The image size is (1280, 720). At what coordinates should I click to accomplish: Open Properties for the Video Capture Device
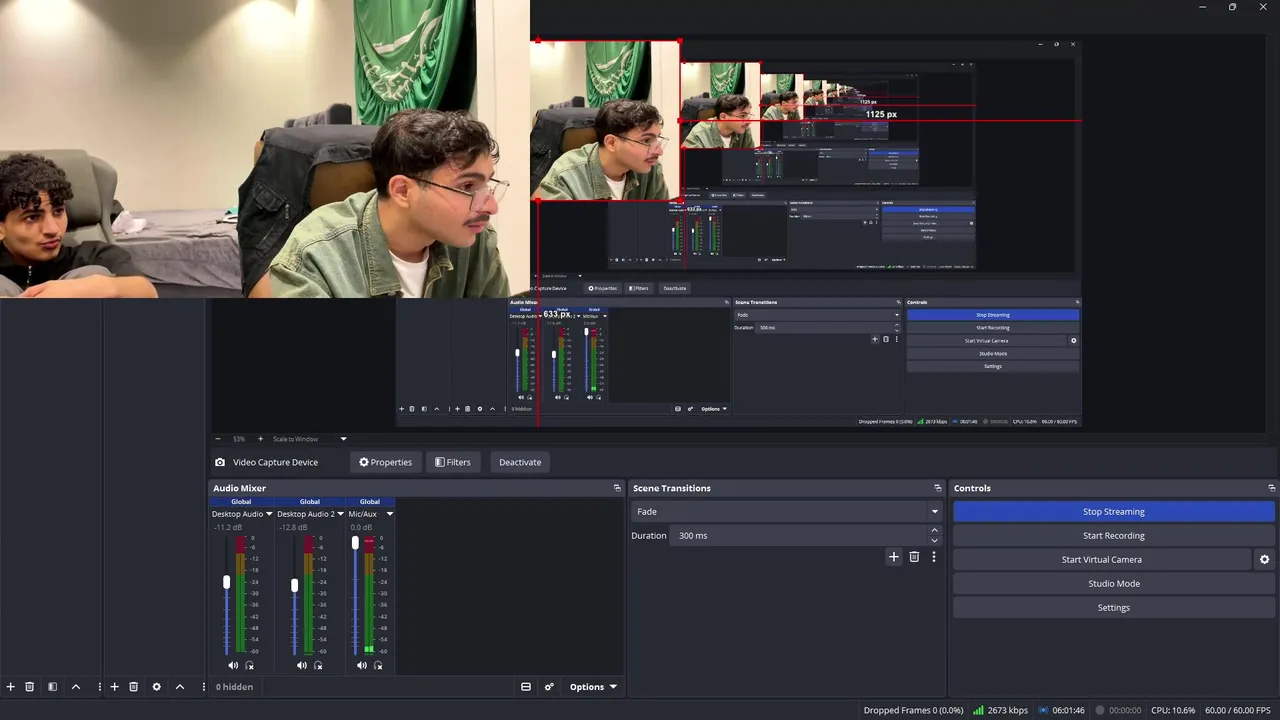tap(385, 462)
